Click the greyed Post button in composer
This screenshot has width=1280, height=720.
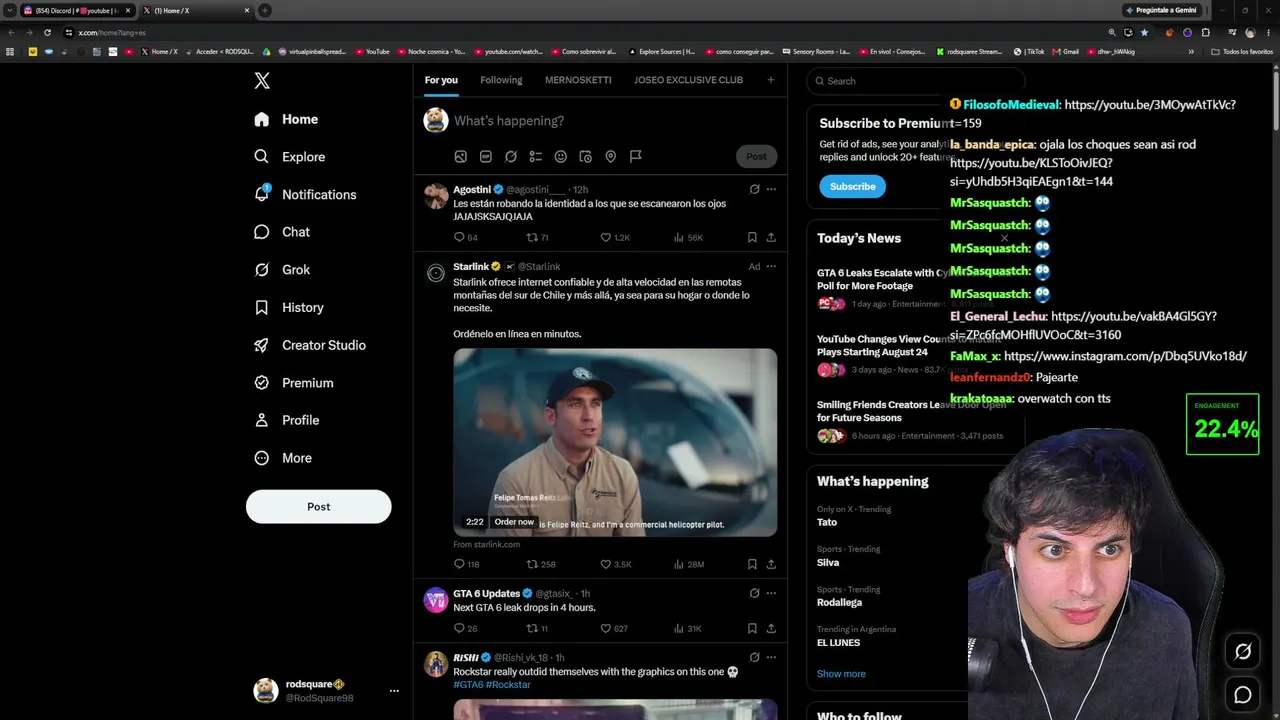756,156
